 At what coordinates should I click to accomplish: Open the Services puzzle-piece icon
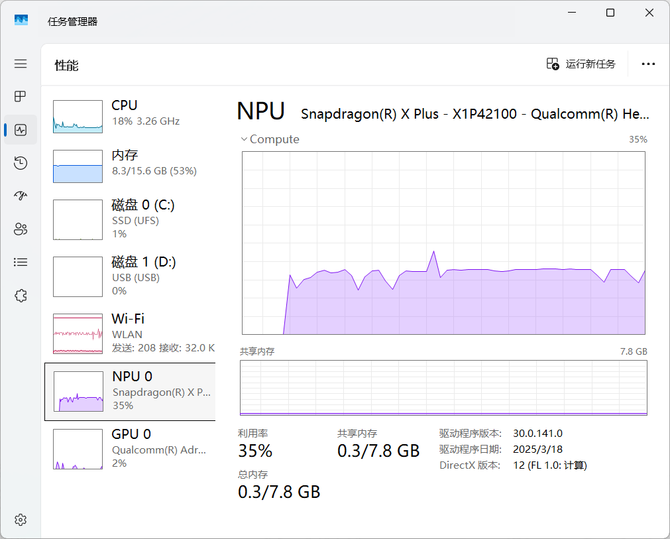coord(20,295)
